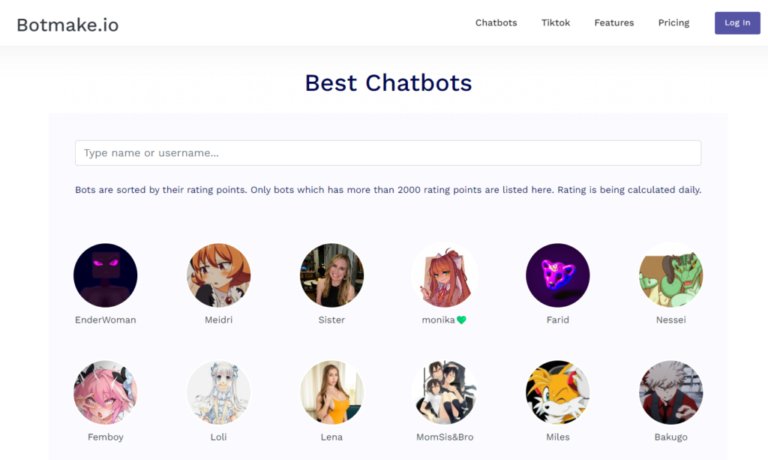Go to the Tiktok navigation link
768x460 pixels.
click(x=555, y=23)
